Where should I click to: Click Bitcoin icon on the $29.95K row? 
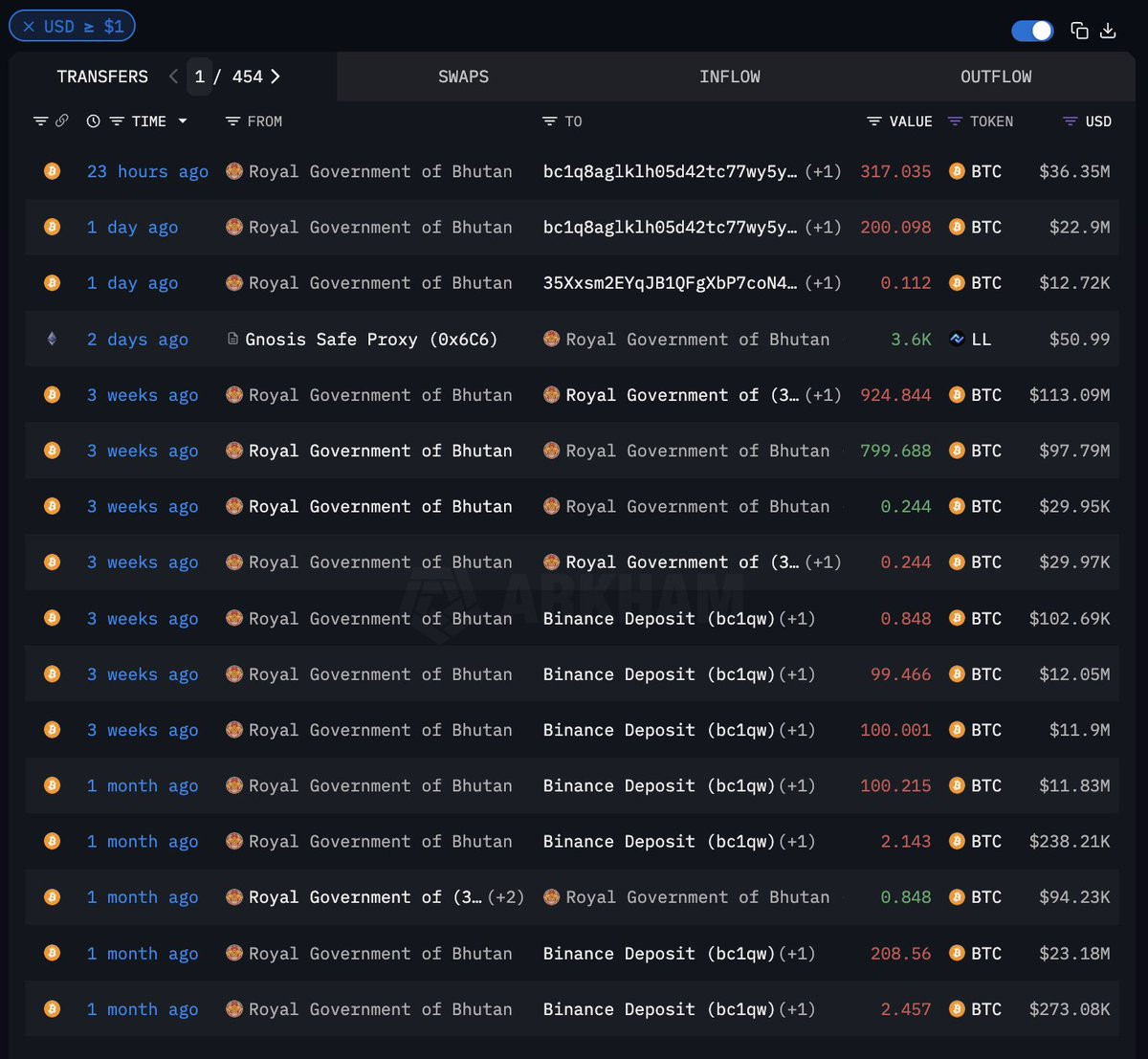52,506
